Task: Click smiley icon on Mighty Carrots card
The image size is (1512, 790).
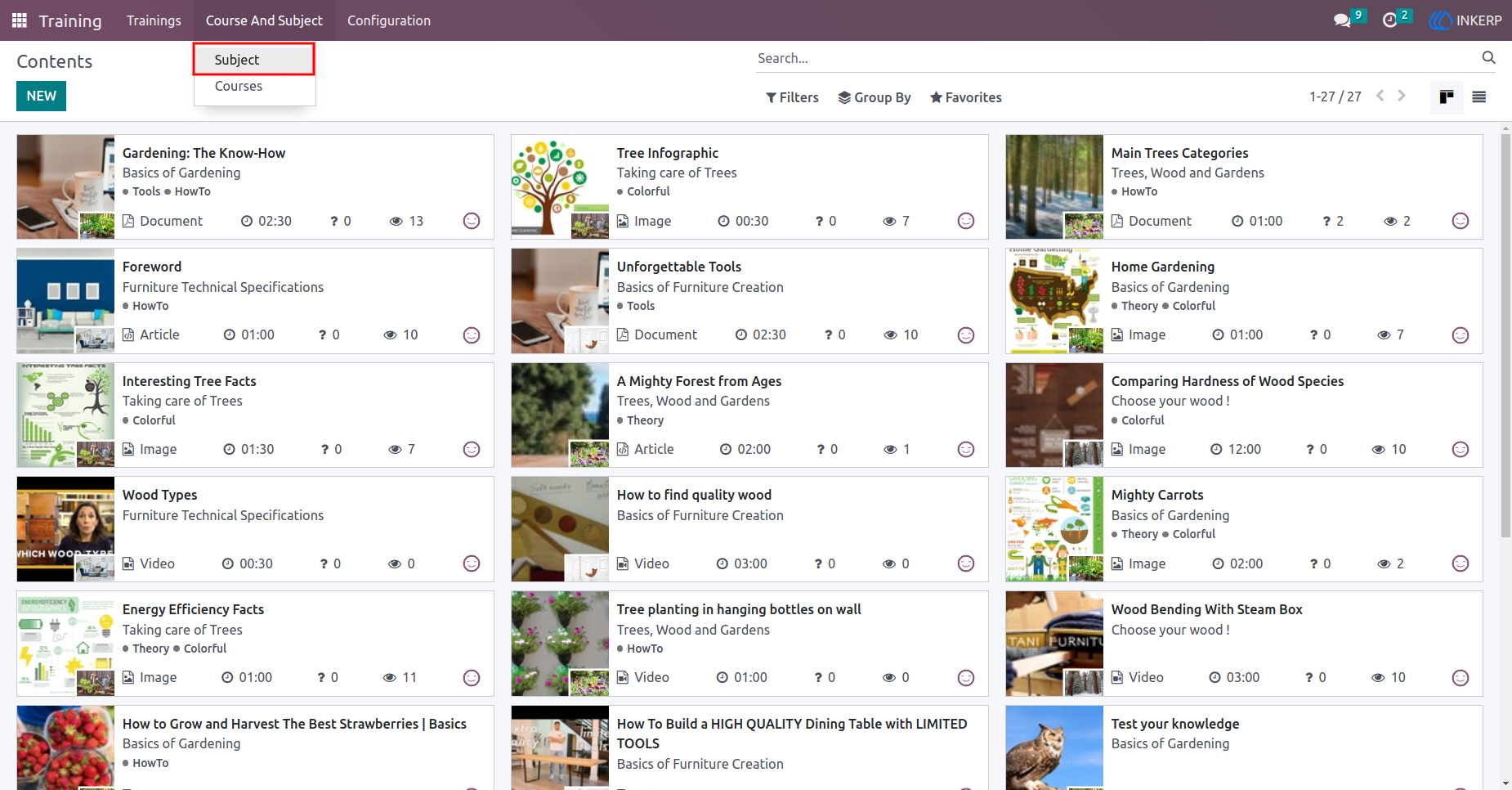Action: pyautogui.click(x=1461, y=563)
